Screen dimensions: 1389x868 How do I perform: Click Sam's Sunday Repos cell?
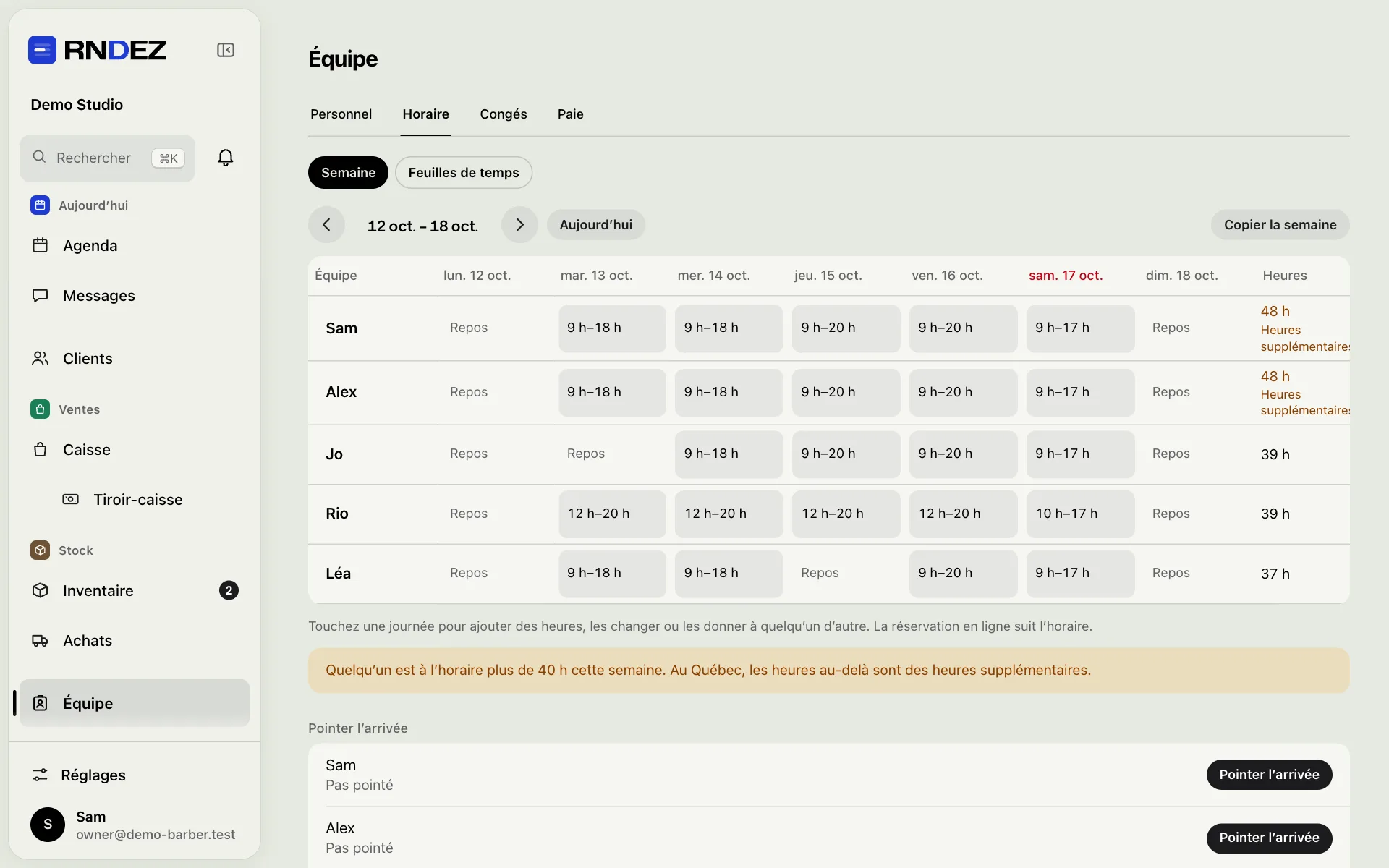point(1197,328)
